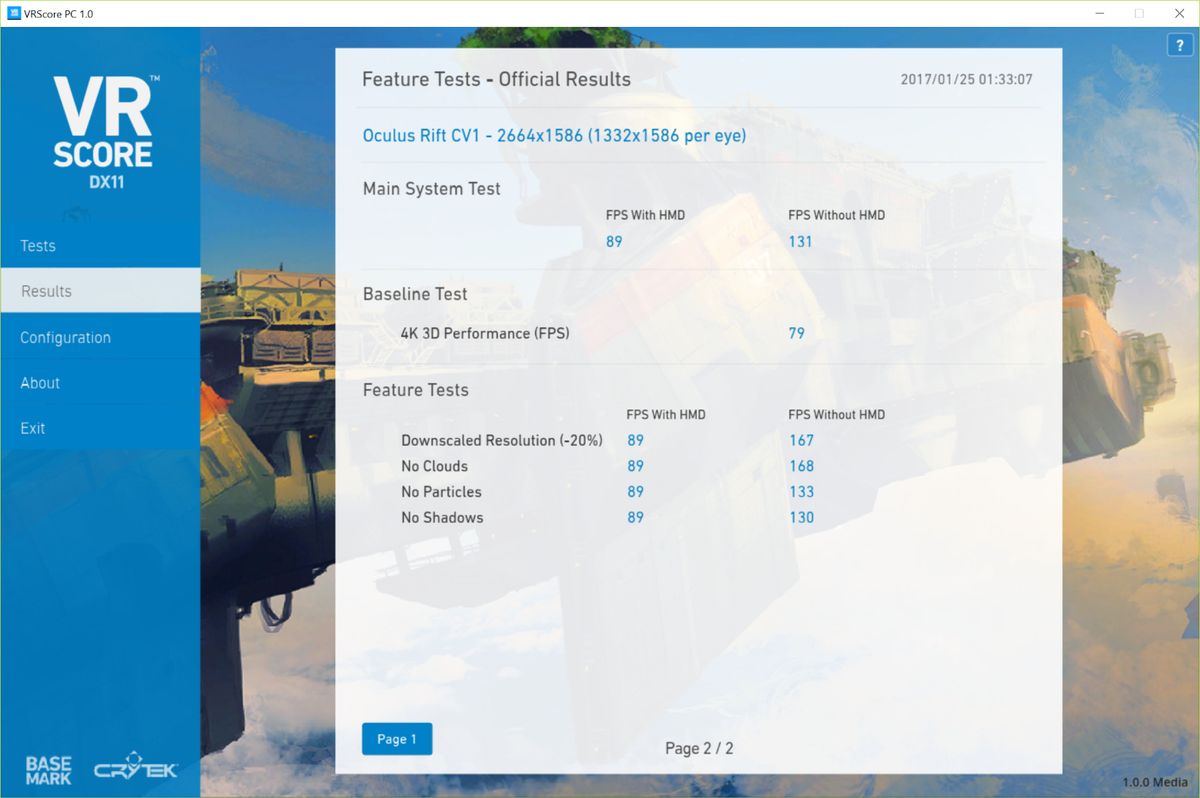Close the VRScore PC window
The image size is (1200, 798).
pyautogui.click(x=1182, y=14)
